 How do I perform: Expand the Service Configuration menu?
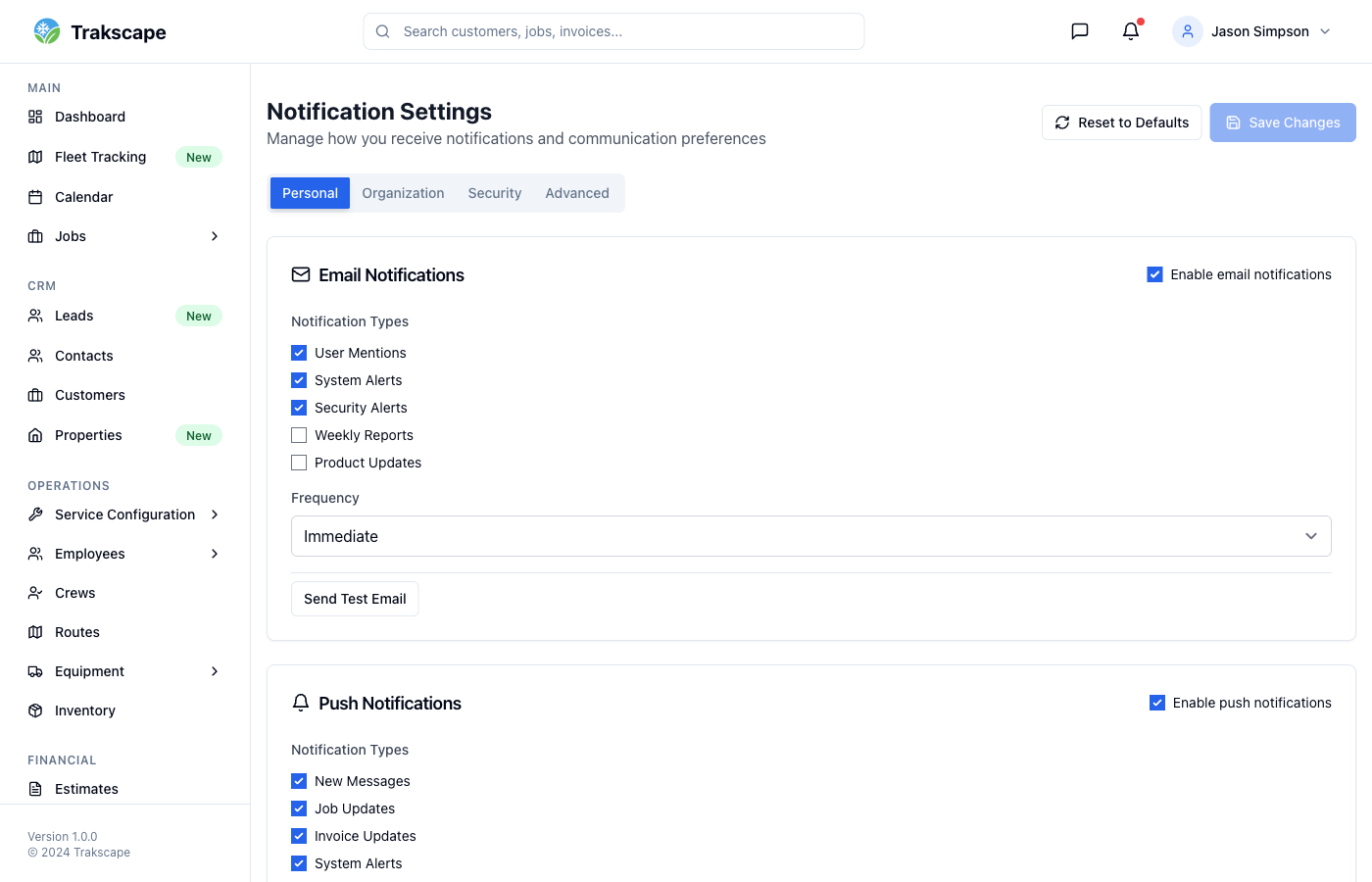click(x=215, y=514)
